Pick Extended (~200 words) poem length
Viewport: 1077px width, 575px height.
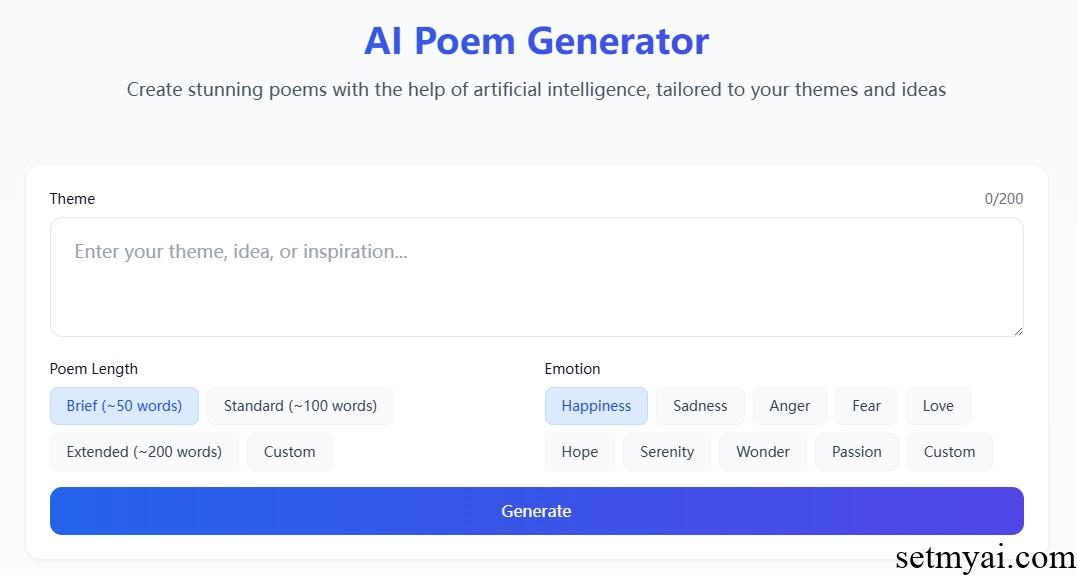(144, 452)
